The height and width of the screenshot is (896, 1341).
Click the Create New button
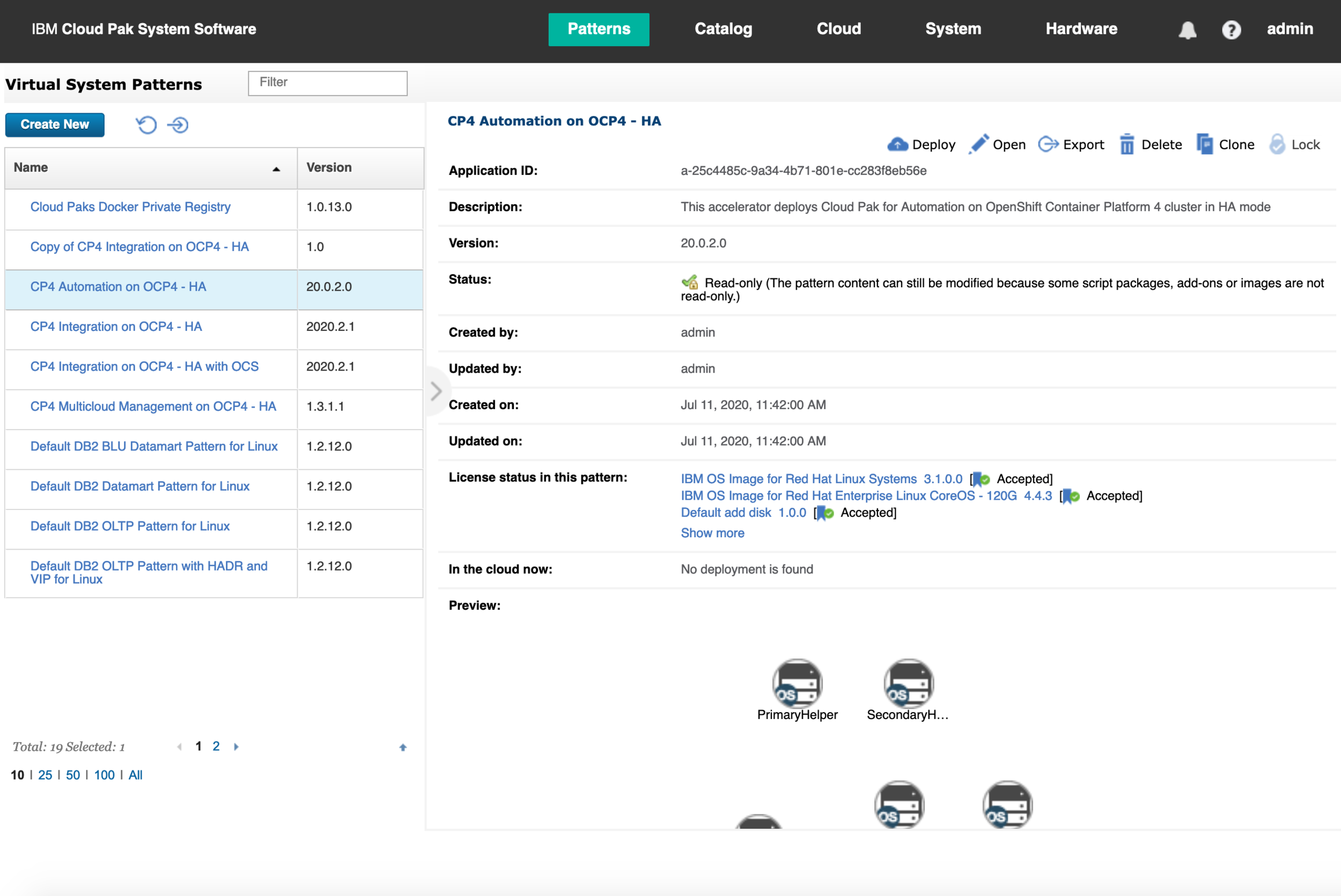(x=55, y=124)
